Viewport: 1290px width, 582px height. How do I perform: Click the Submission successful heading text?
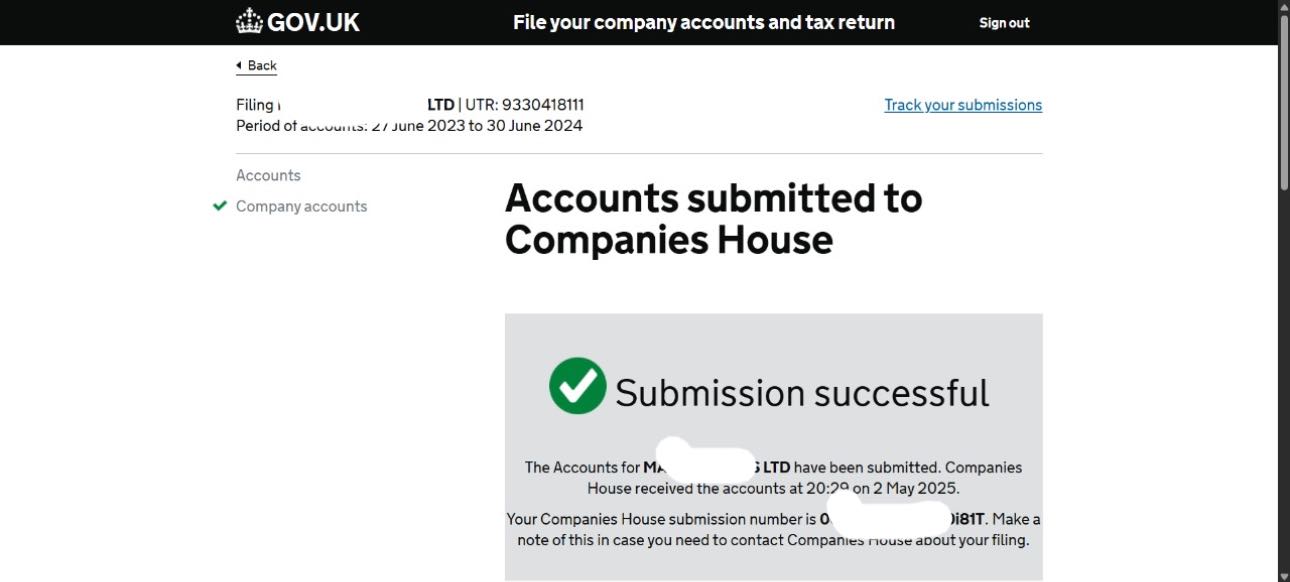[x=802, y=392]
